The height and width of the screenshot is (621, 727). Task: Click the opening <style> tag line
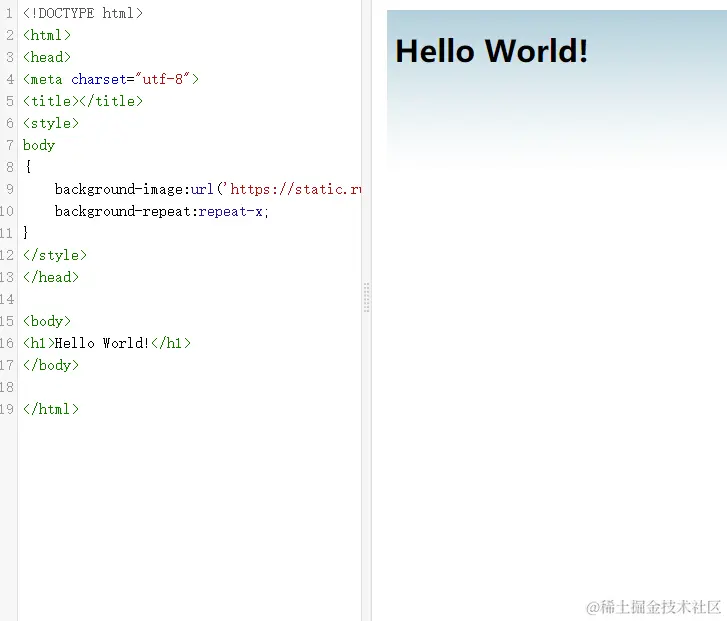pos(51,123)
